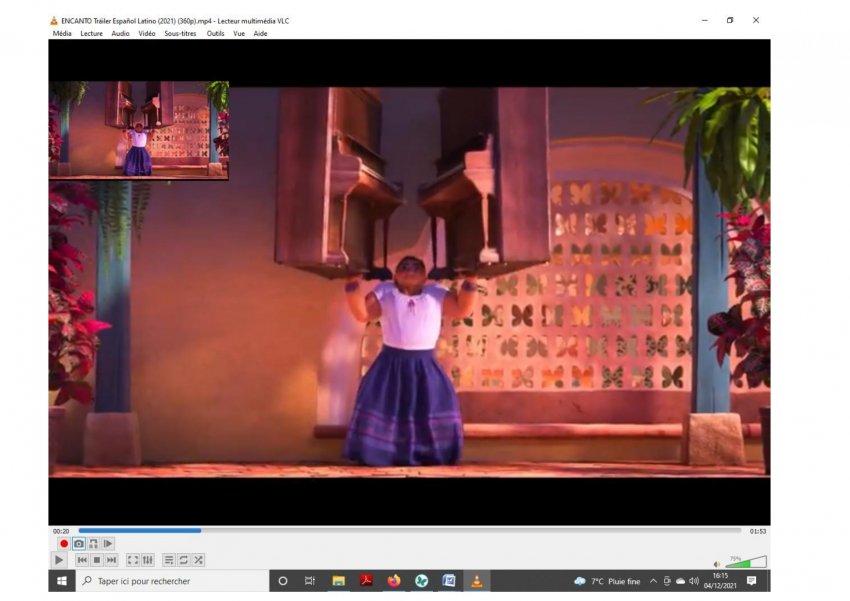Open system volume tray icon
Viewport: 850px width, 601px height.
pos(694,581)
